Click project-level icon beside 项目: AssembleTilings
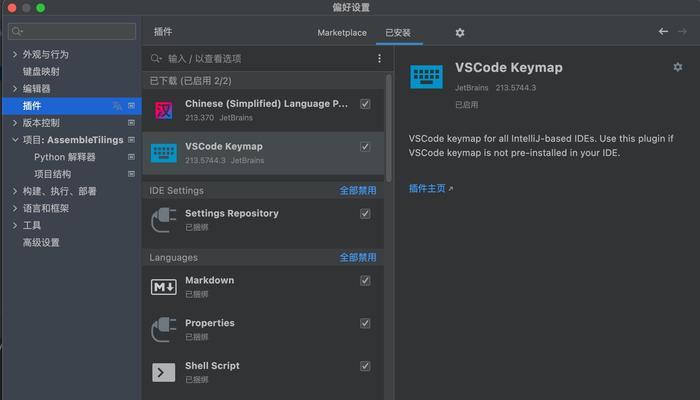This screenshot has width=700, height=400. pyautogui.click(x=131, y=140)
